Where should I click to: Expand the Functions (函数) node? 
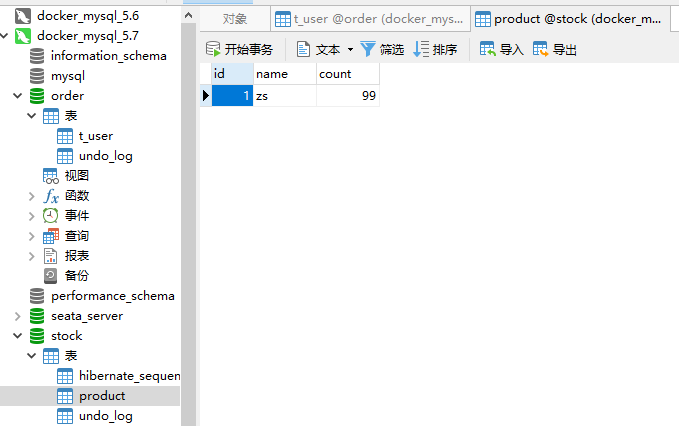point(32,196)
